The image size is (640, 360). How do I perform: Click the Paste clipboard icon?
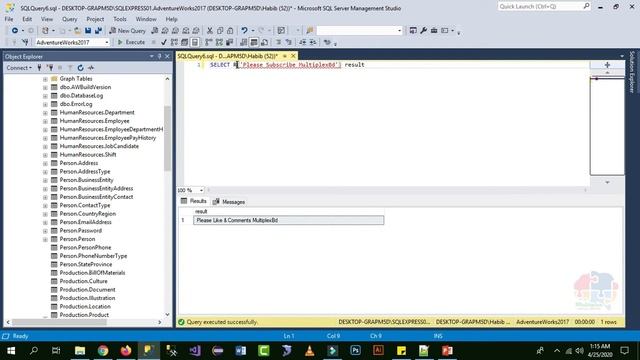[x=230, y=31]
